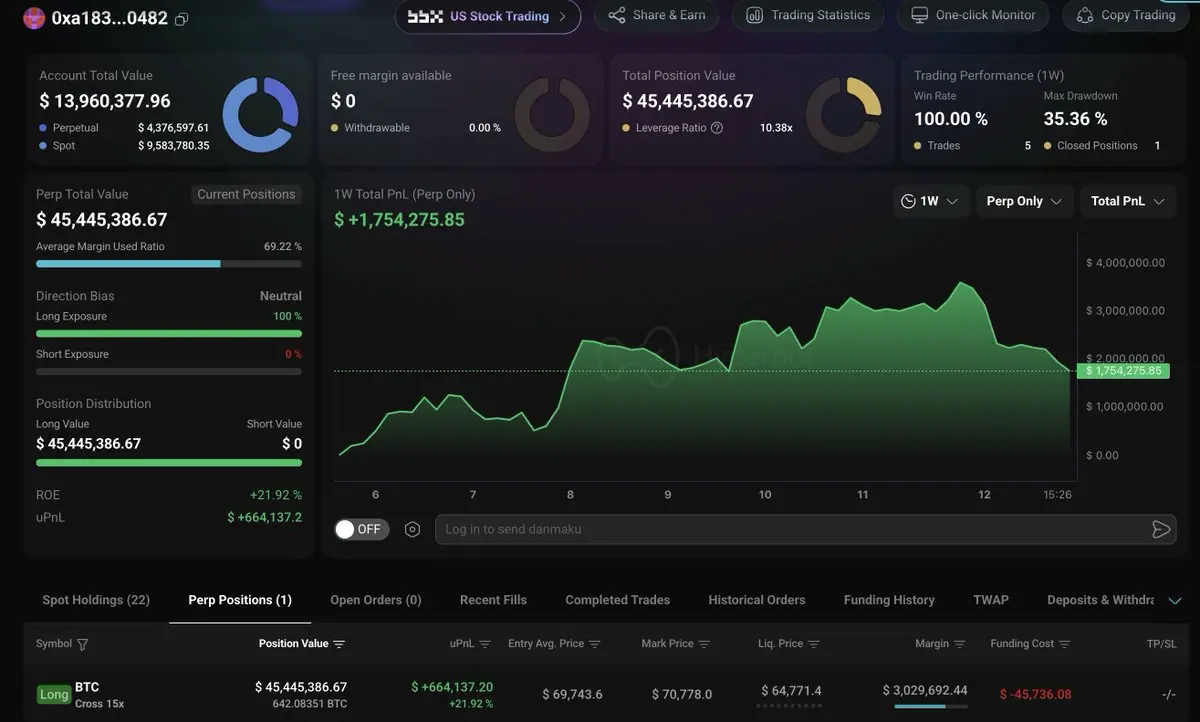Select the Perp Positions (1) tab
This screenshot has height=722, width=1200.
click(x=240, y=600)
